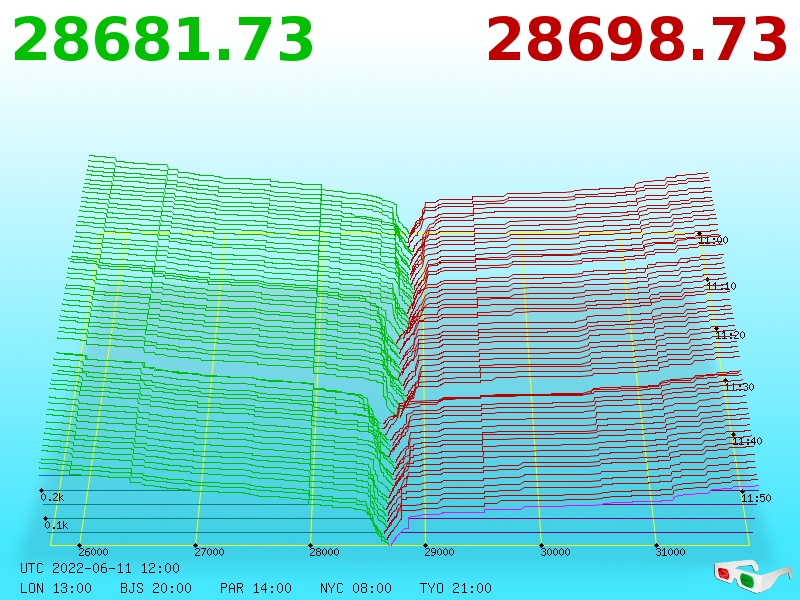Click the 0.1k volume axis label

coord(57,525)
